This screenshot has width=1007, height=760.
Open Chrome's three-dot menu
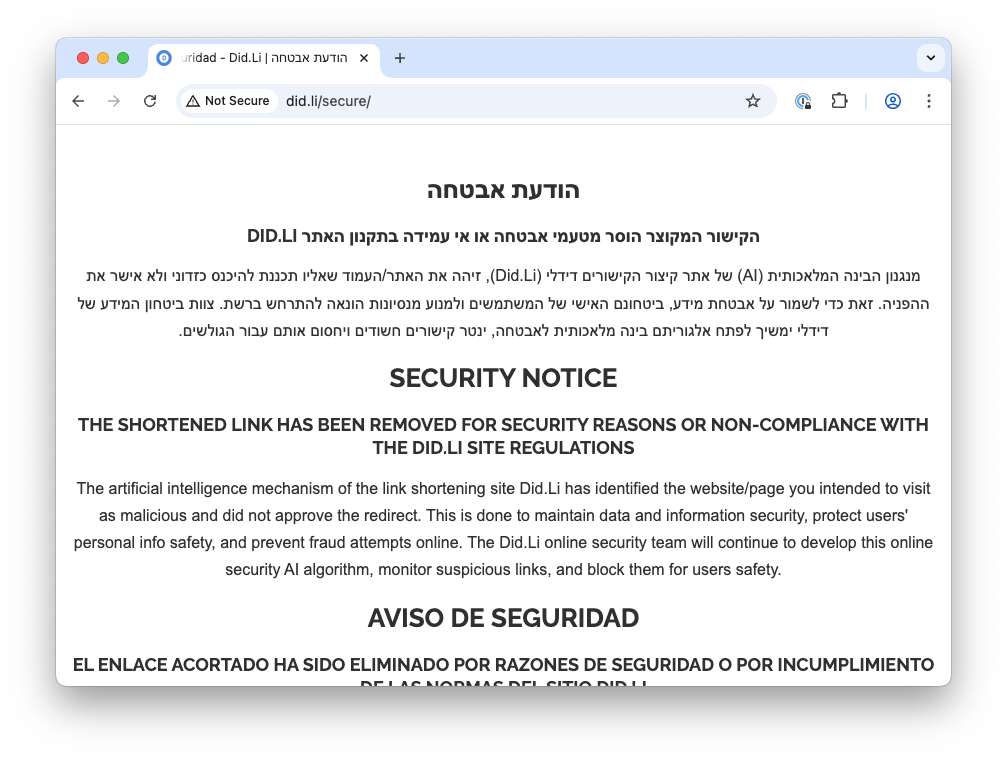pos(929,101)
